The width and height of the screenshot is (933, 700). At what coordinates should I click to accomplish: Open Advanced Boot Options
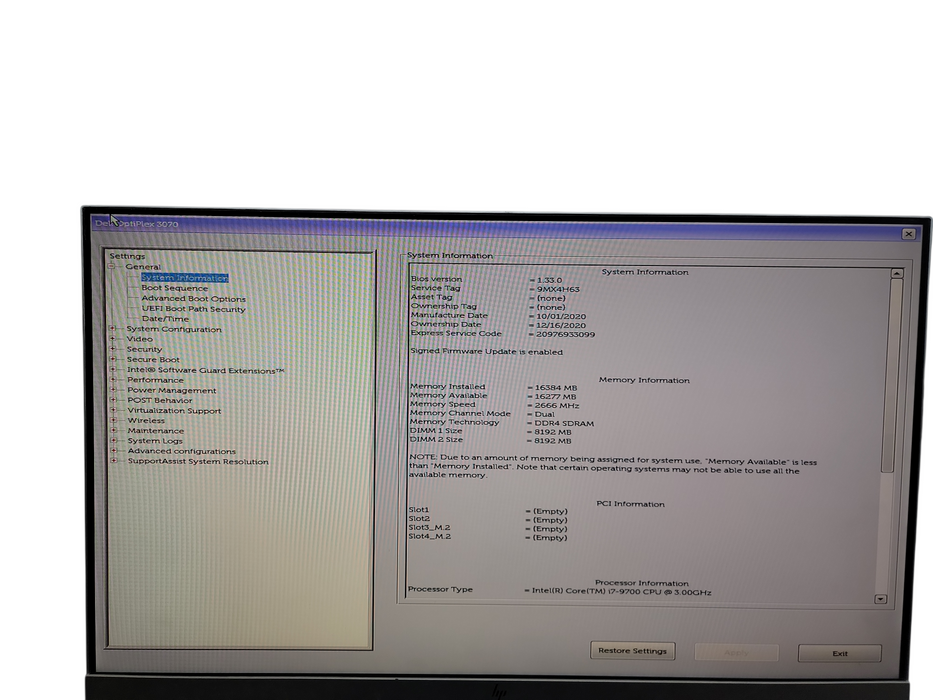pos(193,298)
